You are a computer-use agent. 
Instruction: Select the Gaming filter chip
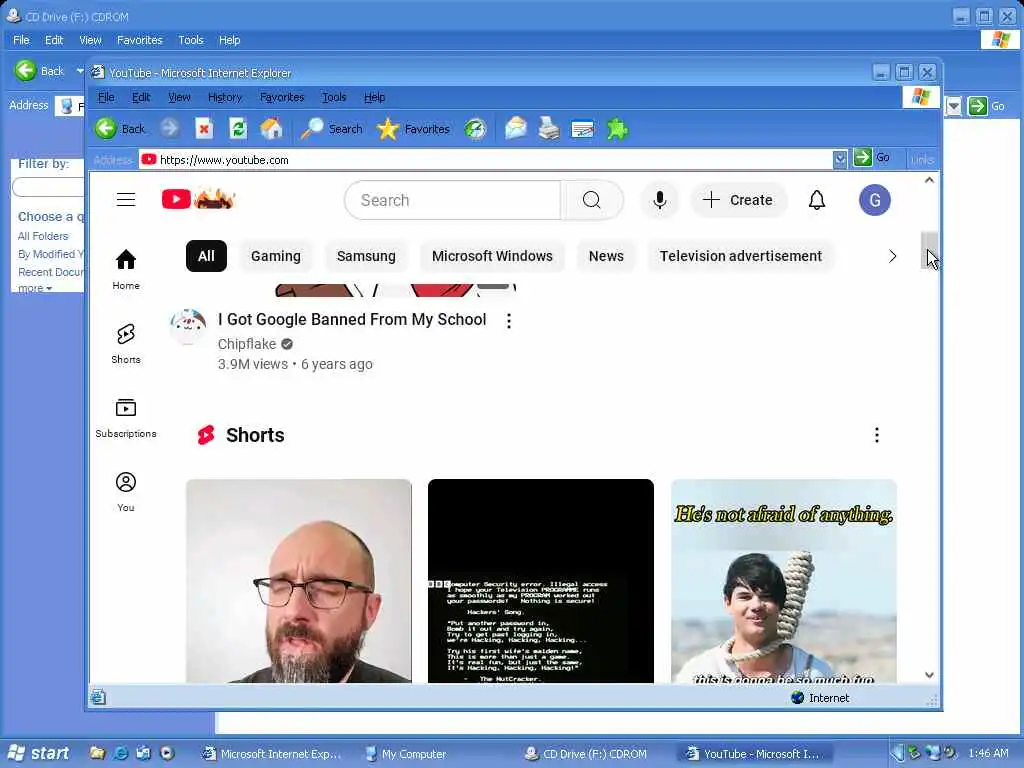click(276, 256)
